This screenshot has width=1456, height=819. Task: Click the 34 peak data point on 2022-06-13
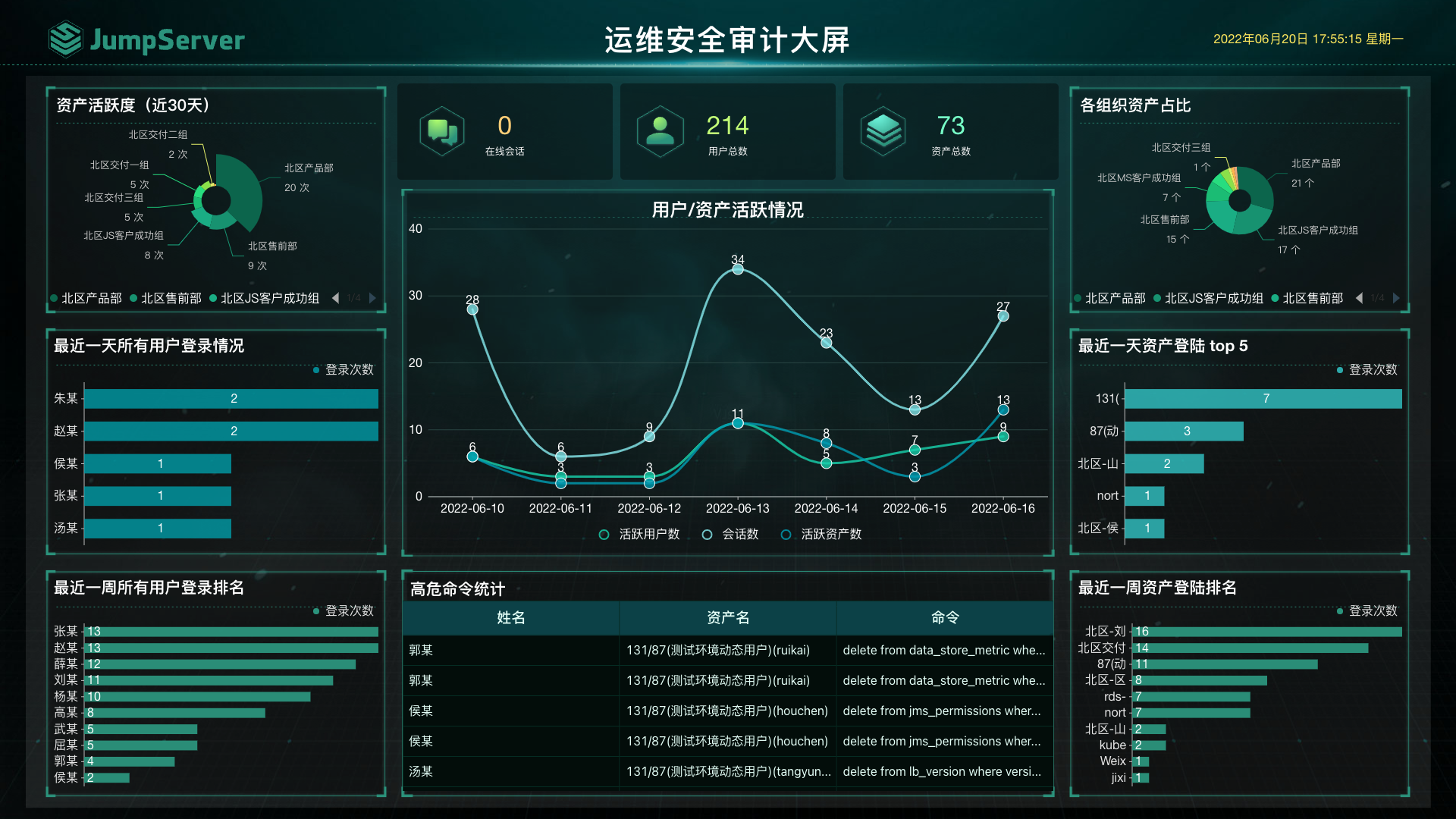(x=738, y=268)
